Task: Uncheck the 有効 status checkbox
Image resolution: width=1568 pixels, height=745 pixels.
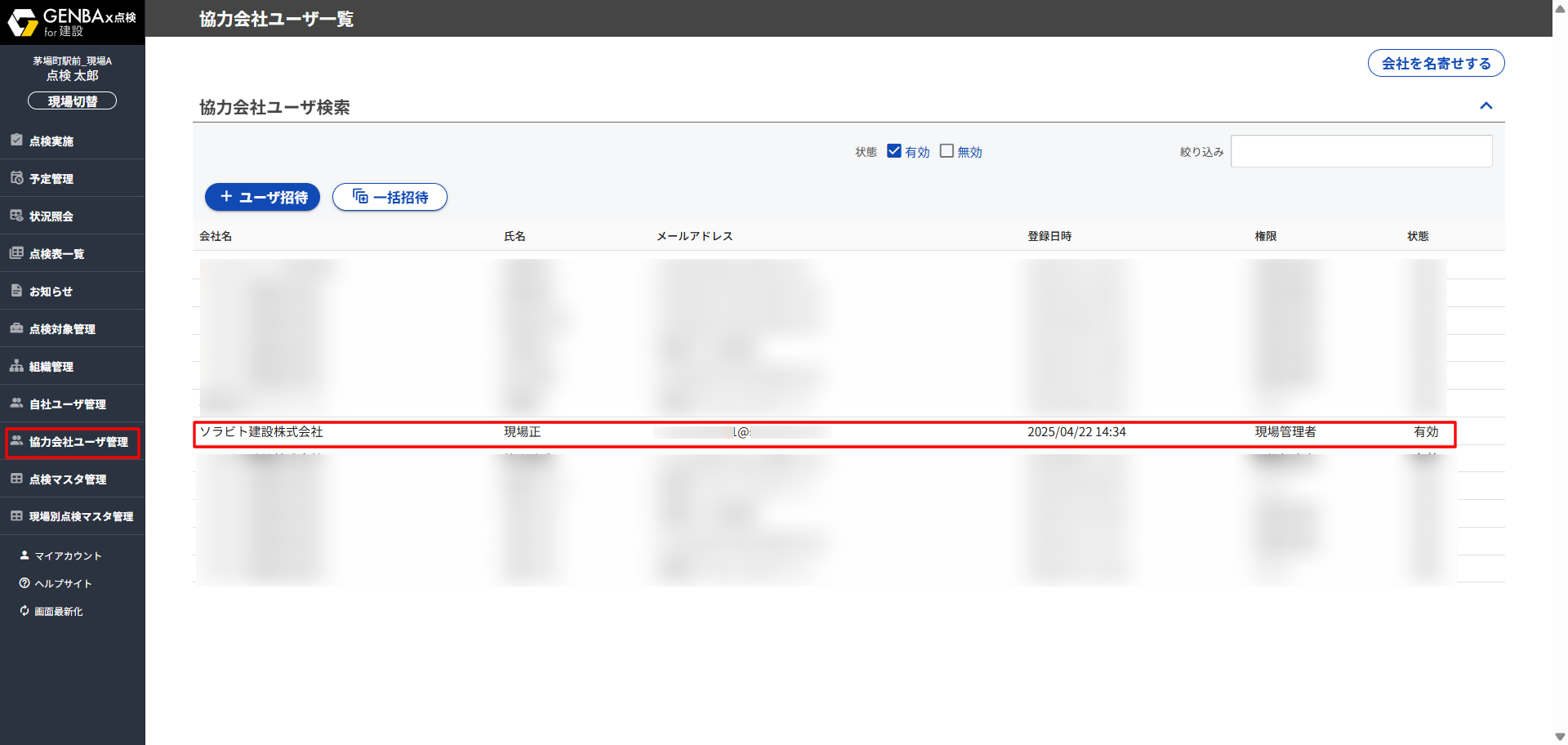Action: click(894, 151)
